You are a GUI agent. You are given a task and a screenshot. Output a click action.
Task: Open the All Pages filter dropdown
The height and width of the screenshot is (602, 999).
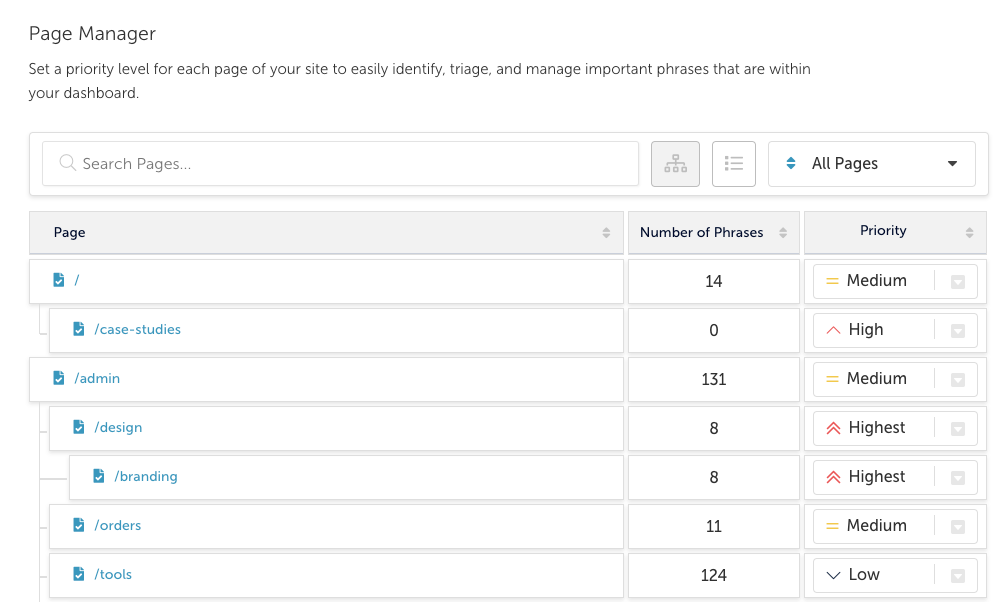(872, 164)
